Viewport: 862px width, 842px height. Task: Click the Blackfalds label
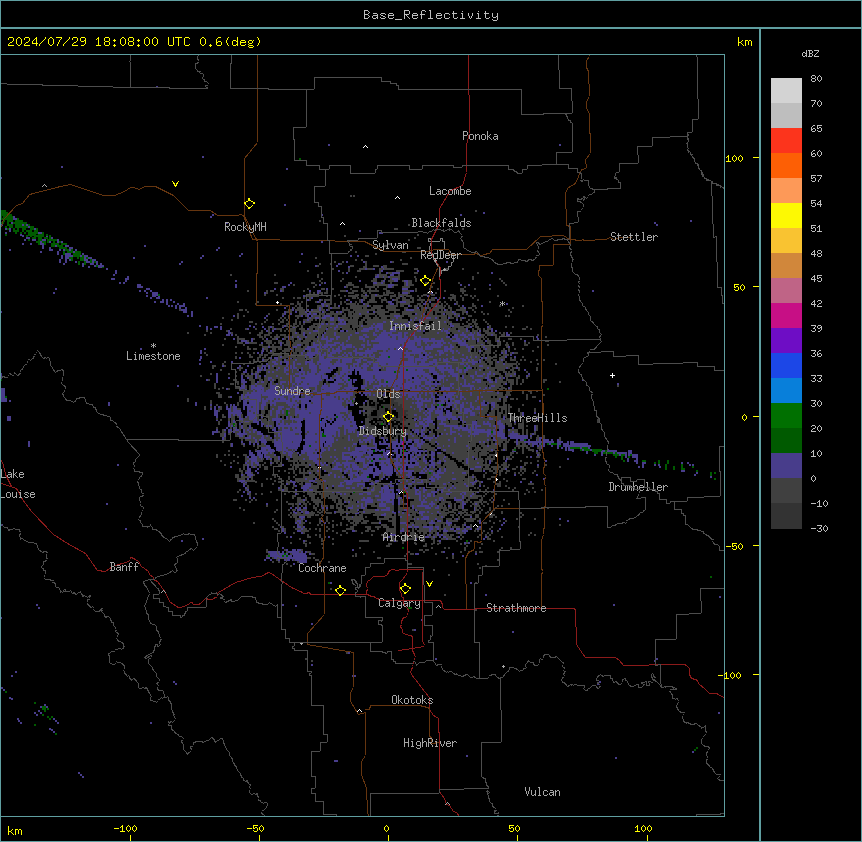pos(441,223)
